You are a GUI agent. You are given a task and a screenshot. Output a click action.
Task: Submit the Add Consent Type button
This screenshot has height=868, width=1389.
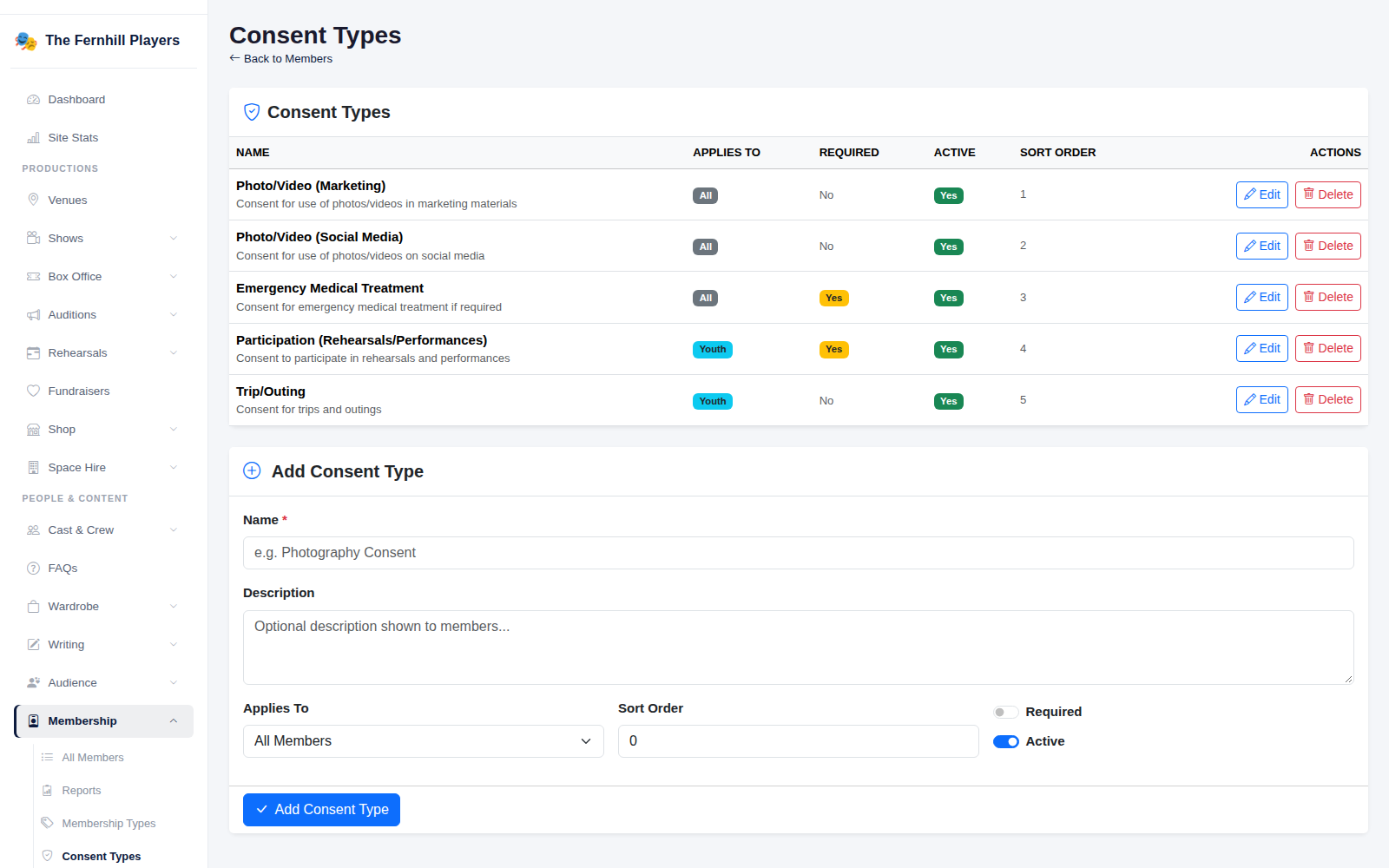click(321, 810)
